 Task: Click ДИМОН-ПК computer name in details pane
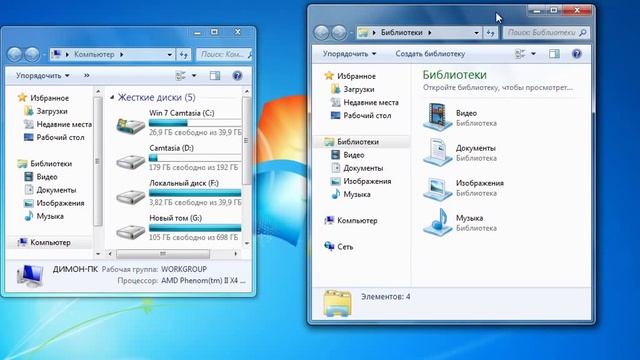pyautogui.click(x=75, y=269)
